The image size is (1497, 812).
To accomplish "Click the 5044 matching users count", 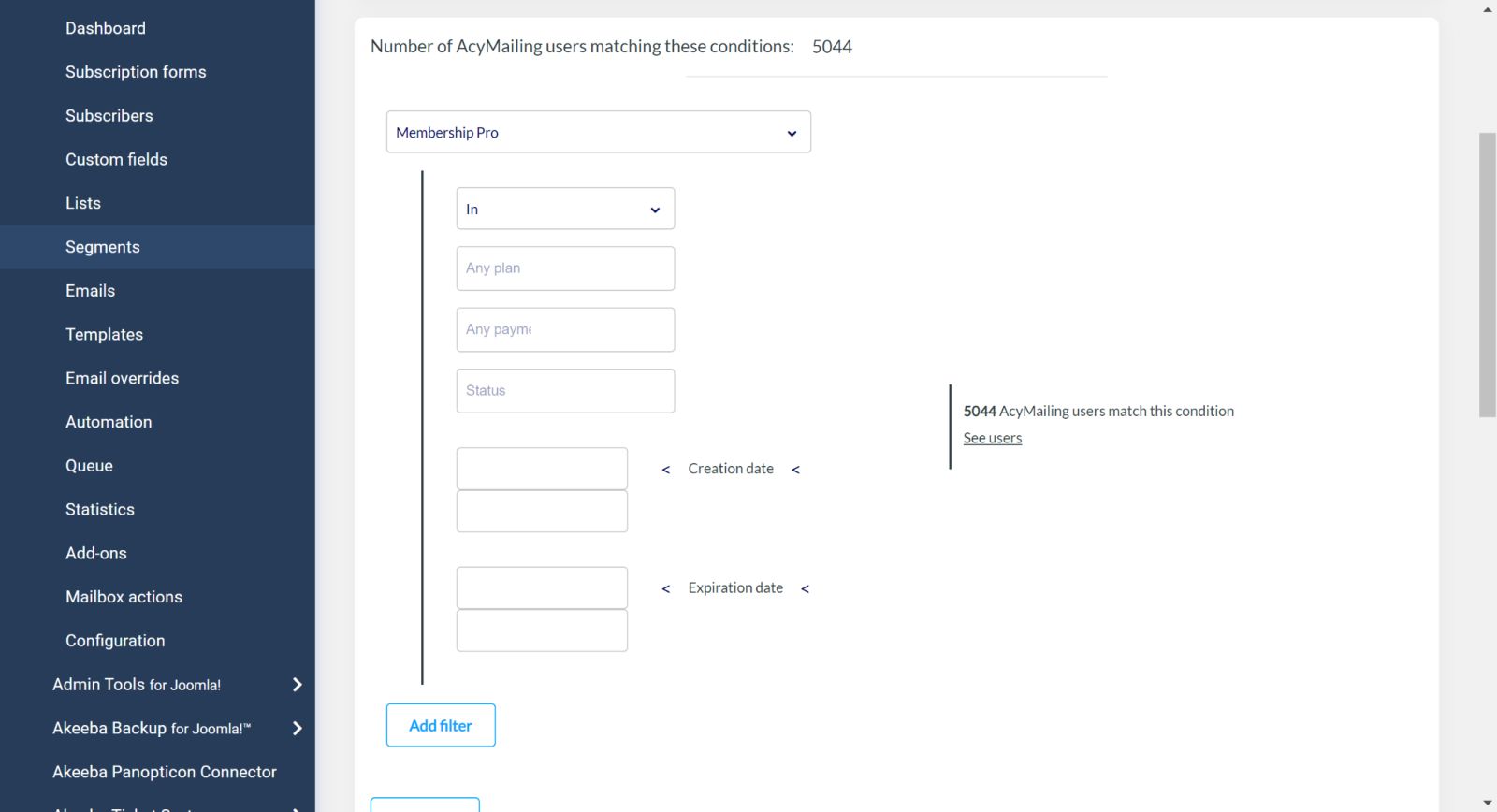I will click(x=832, y=47).
